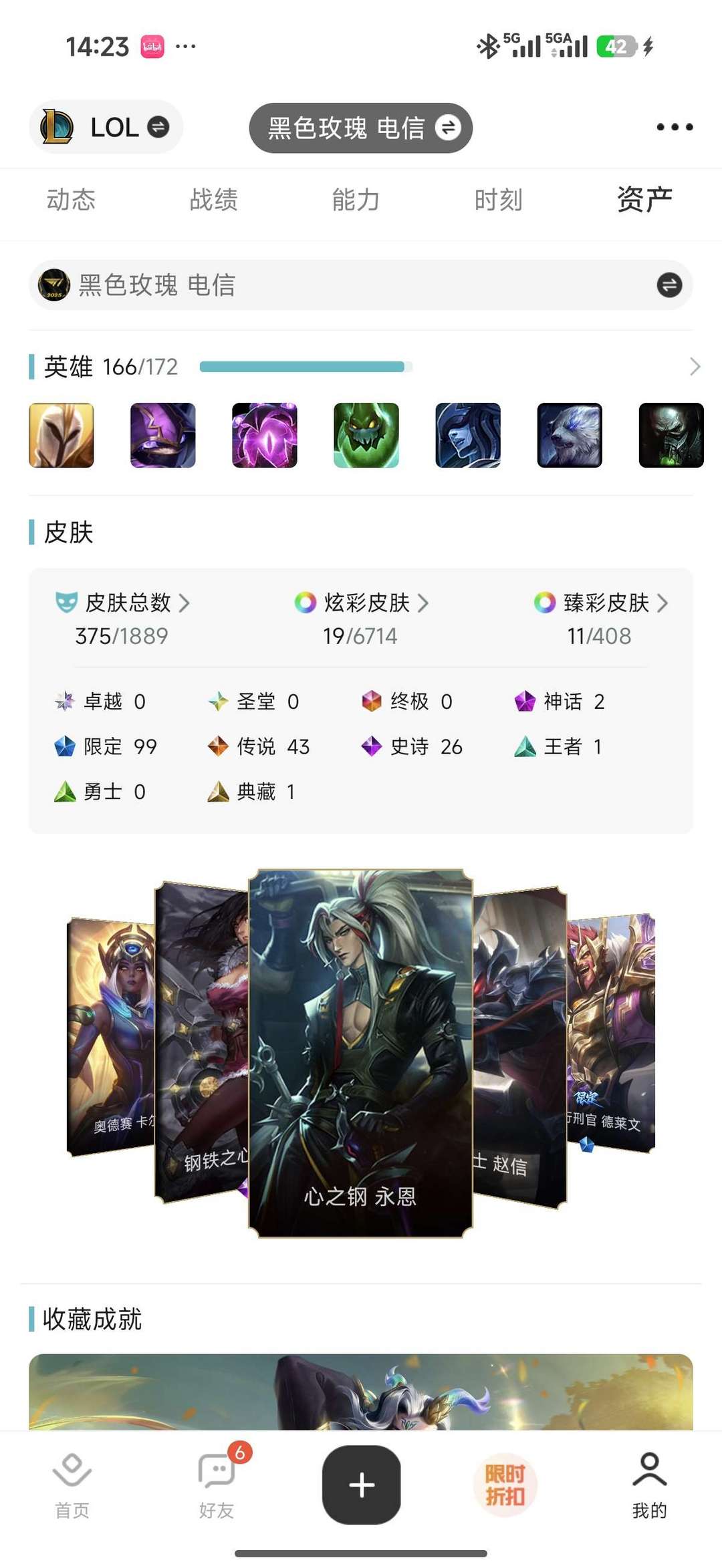722x1568 pixels.
Task: Switch to the 战绩 tab
Action: [x=214, y=200]
